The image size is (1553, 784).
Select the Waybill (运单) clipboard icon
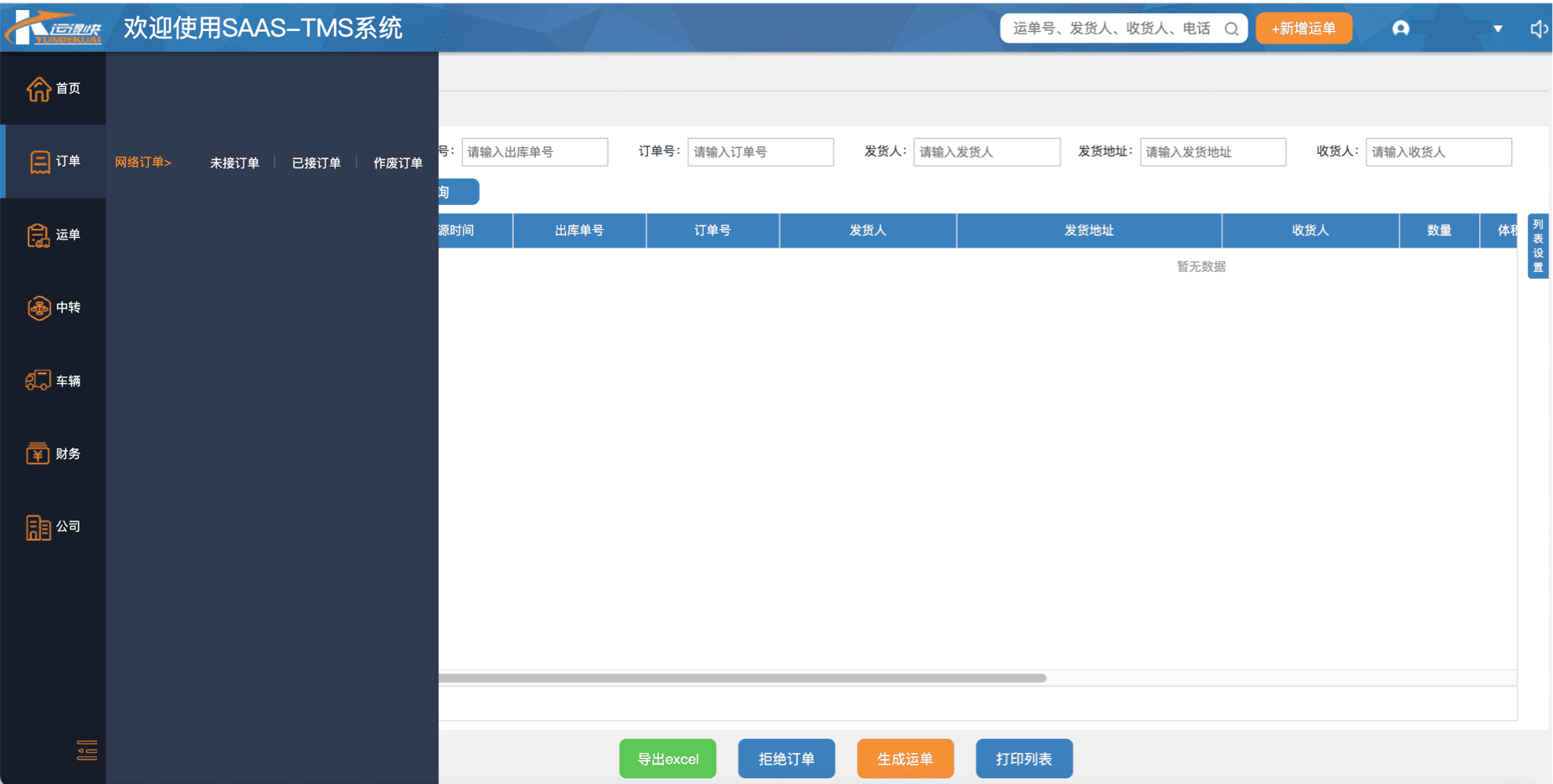39,235
